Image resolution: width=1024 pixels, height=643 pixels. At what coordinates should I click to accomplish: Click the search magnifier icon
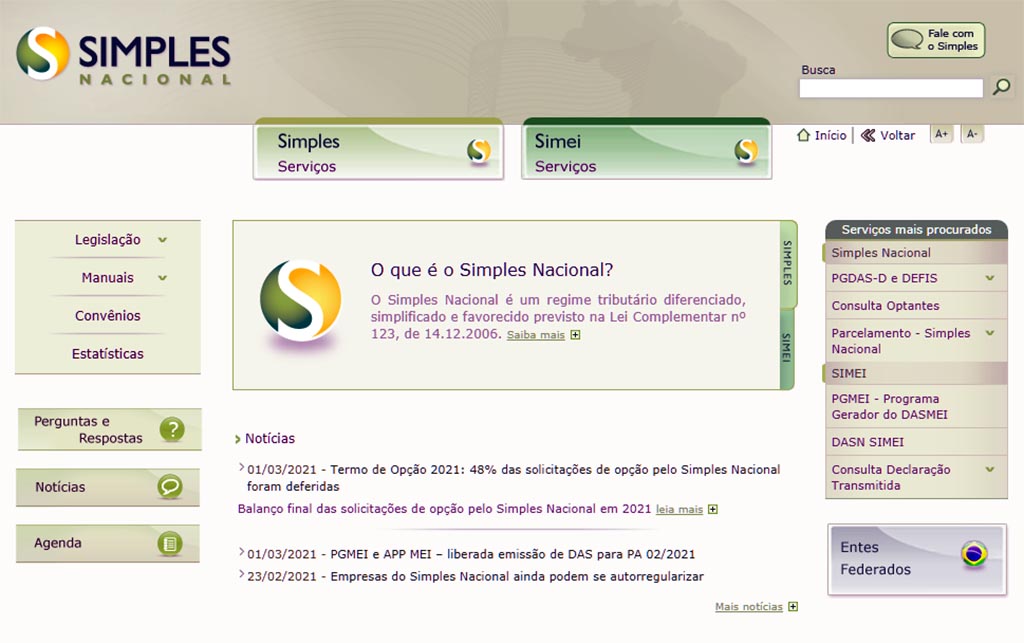(1001, 87)
